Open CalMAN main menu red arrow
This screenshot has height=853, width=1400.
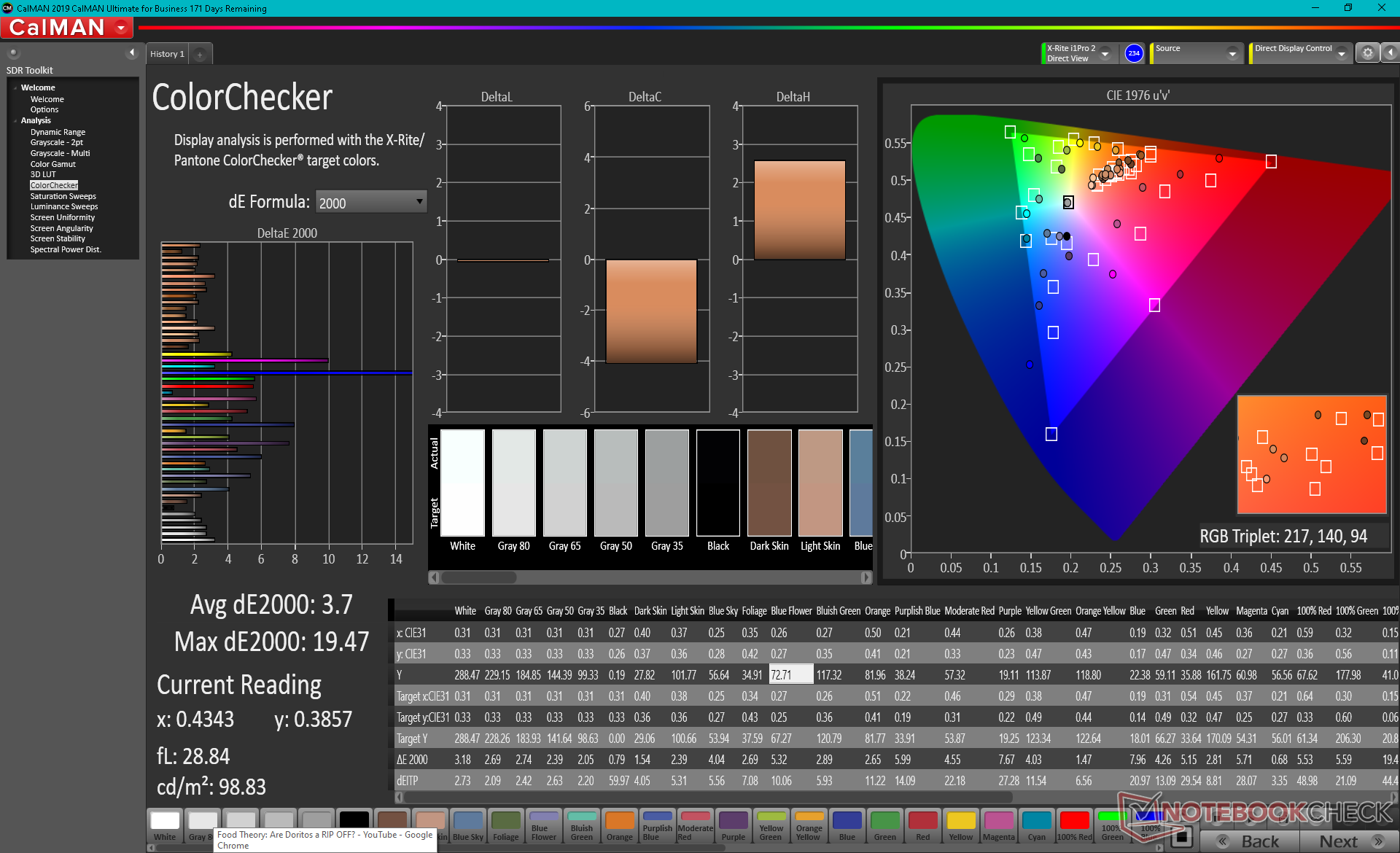click(x=121, y=28)
